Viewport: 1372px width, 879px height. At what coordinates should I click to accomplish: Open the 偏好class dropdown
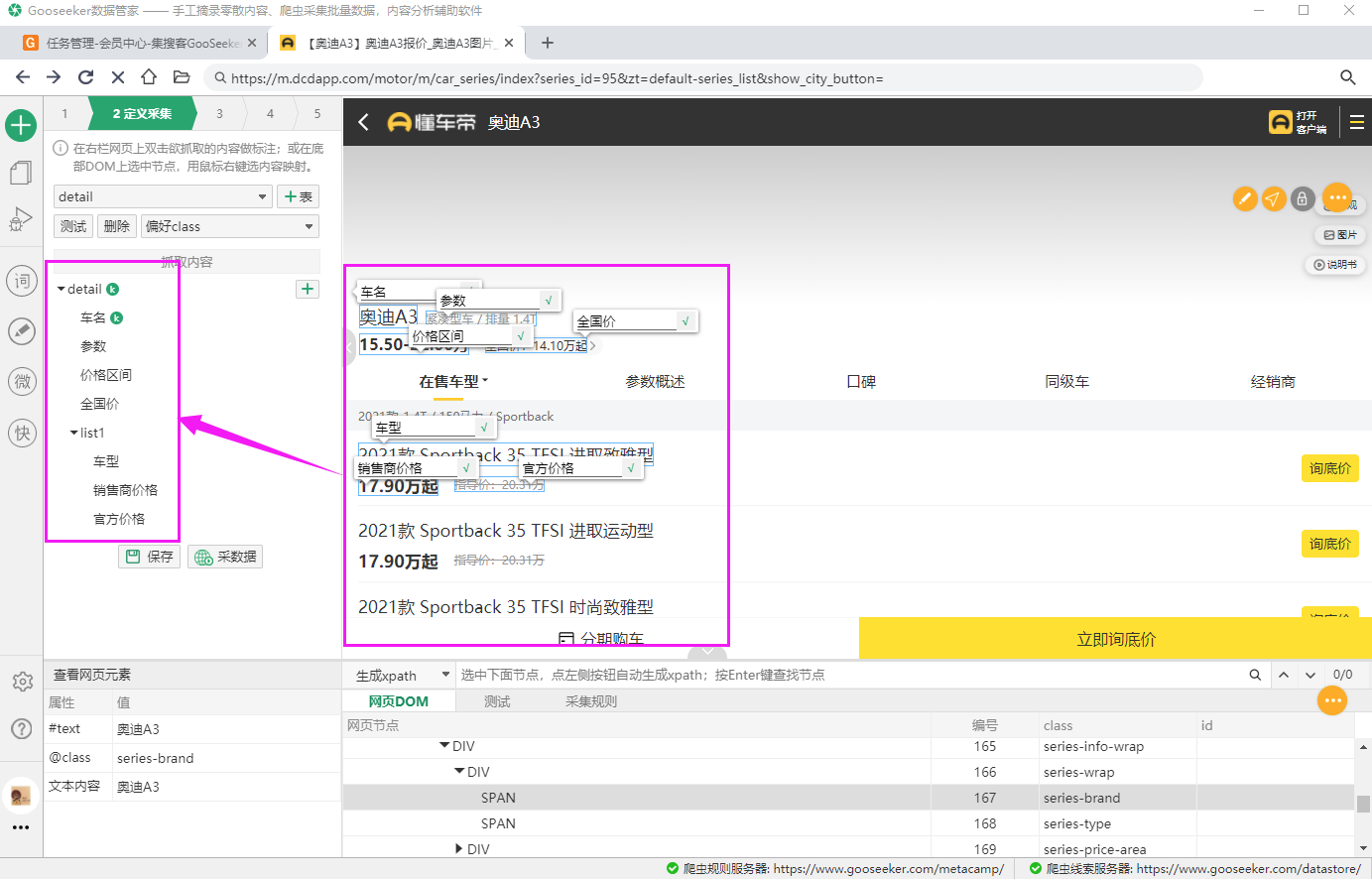point(230,226)
